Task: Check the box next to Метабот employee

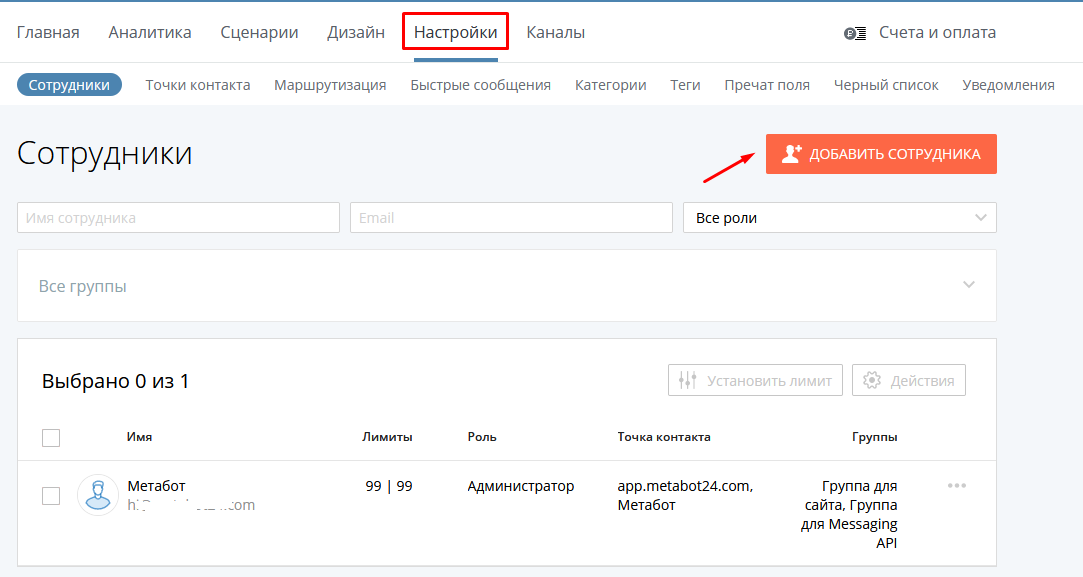Action: click(x=51, y=495)
